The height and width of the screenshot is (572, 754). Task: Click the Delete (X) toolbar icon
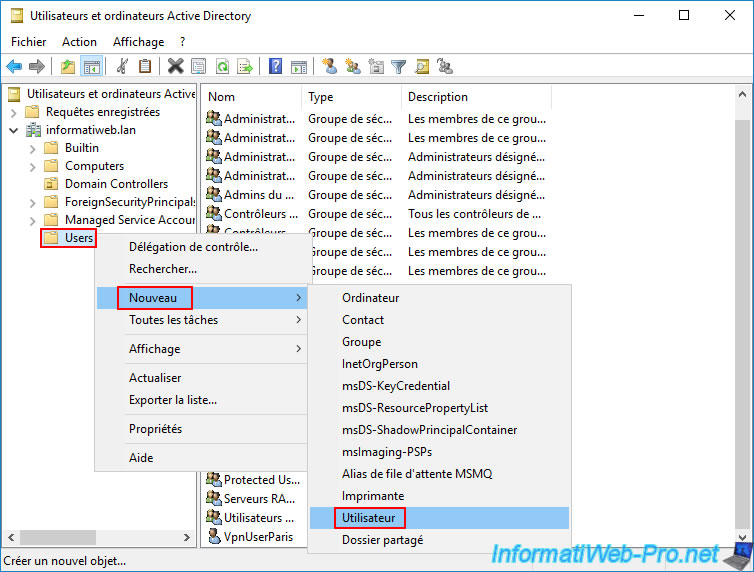point(175,67)
